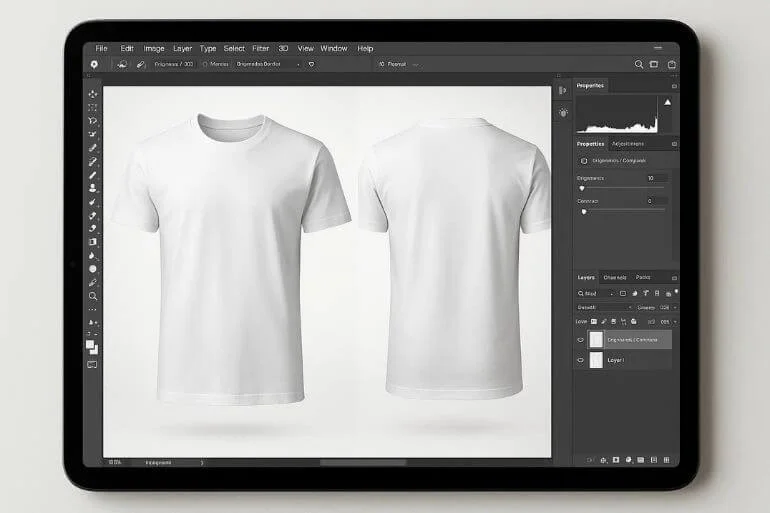Toggle the pixel layer filter icon

(x=623, y=293)
